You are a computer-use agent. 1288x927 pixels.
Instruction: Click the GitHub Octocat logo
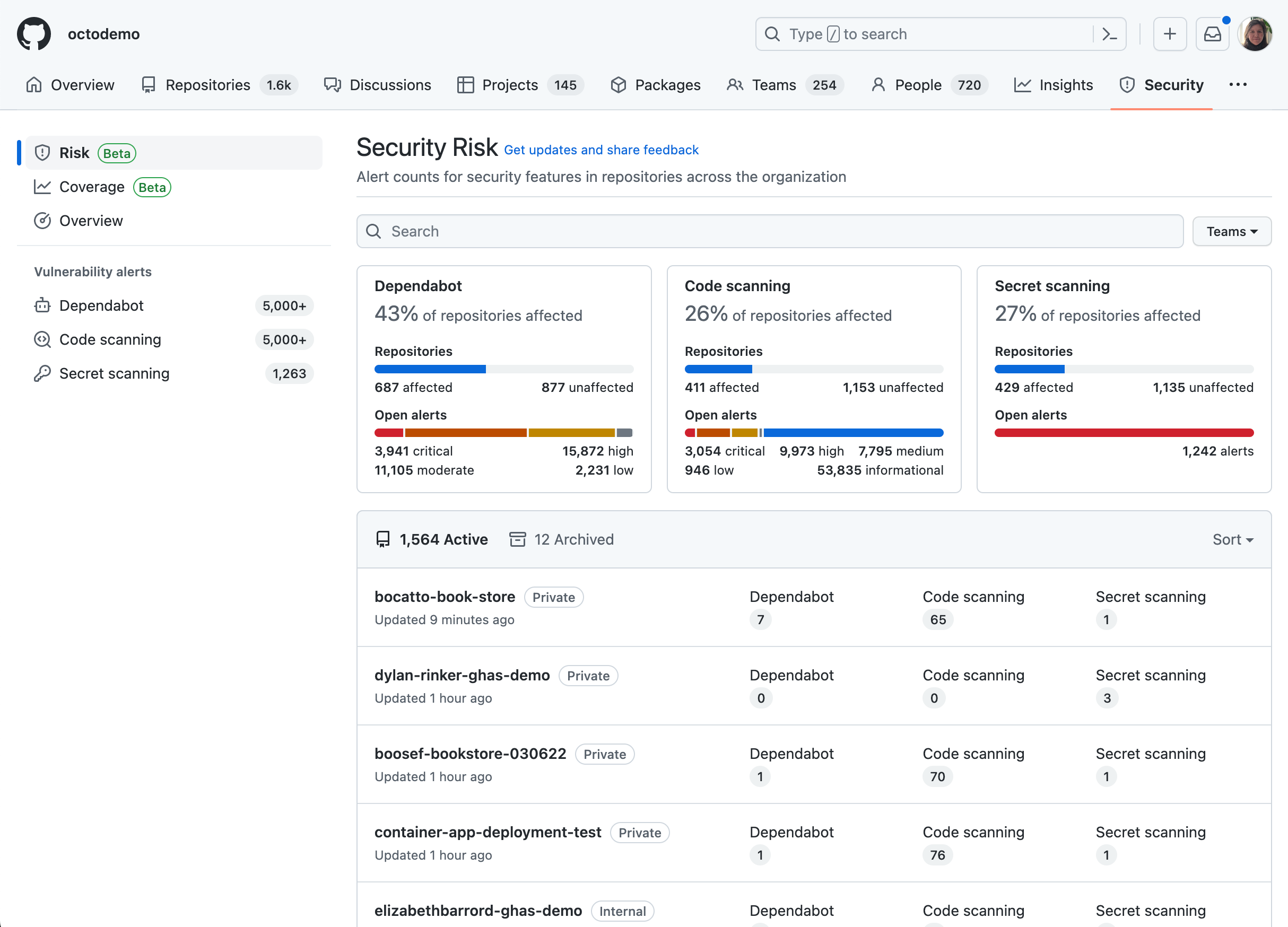(34, 34)
